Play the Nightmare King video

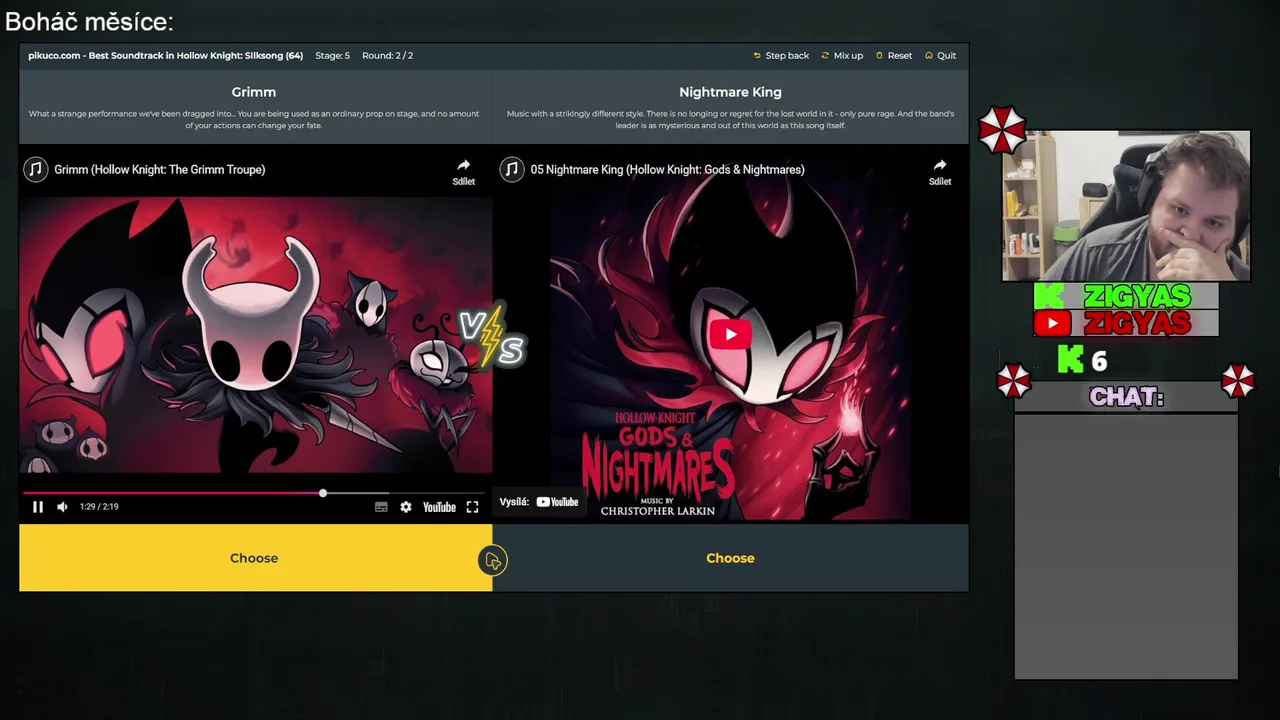click(x=730, y=334)
